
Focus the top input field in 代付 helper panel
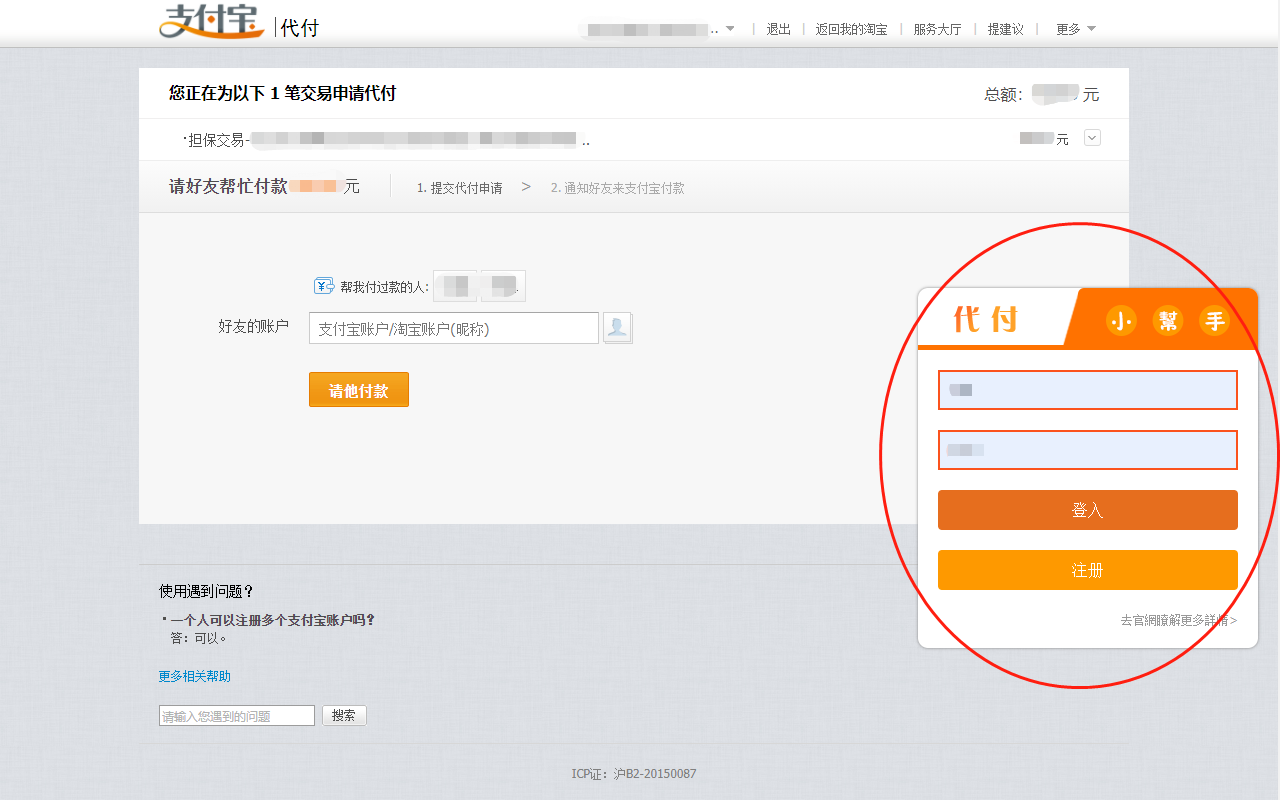click(1088, 390)
